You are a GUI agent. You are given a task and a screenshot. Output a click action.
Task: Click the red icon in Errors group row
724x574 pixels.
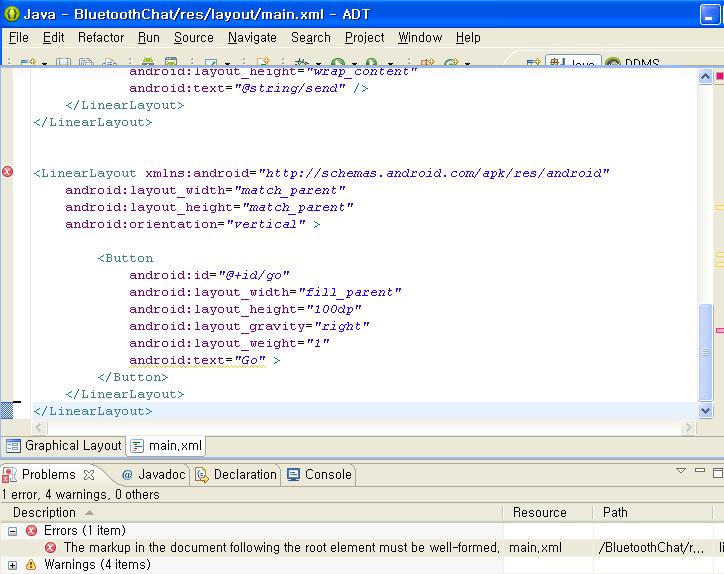[x=31, y=531]
